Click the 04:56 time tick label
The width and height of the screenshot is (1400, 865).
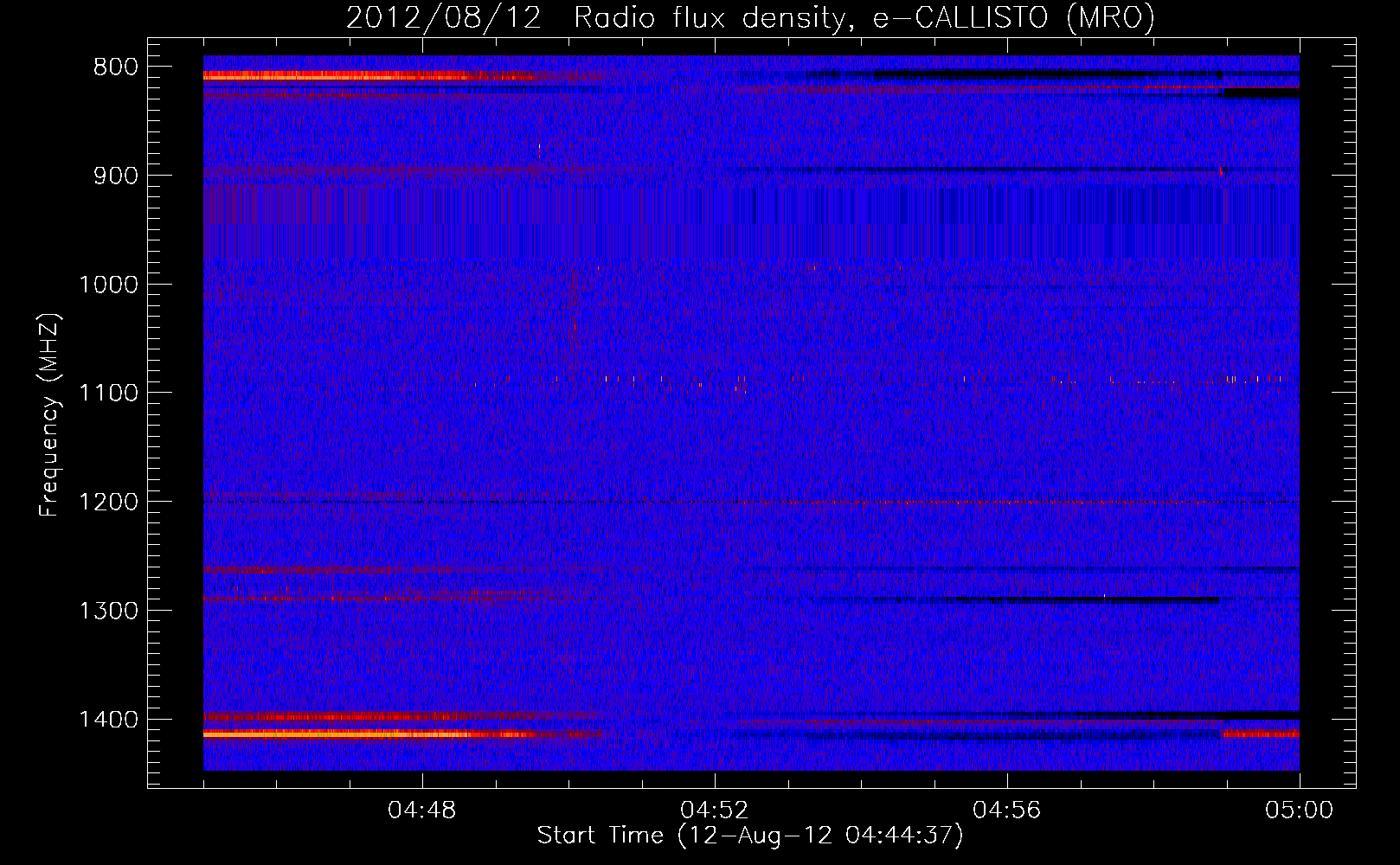tap(1007, 811)
